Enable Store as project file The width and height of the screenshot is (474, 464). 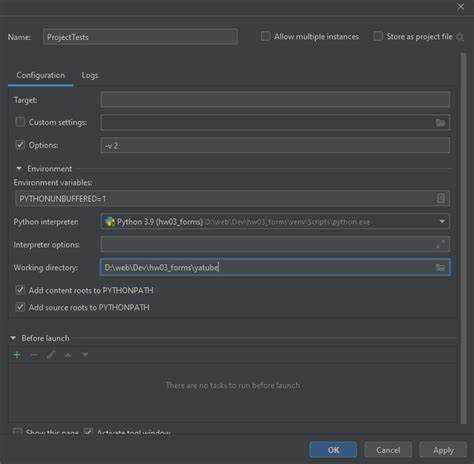click(378, 36)
